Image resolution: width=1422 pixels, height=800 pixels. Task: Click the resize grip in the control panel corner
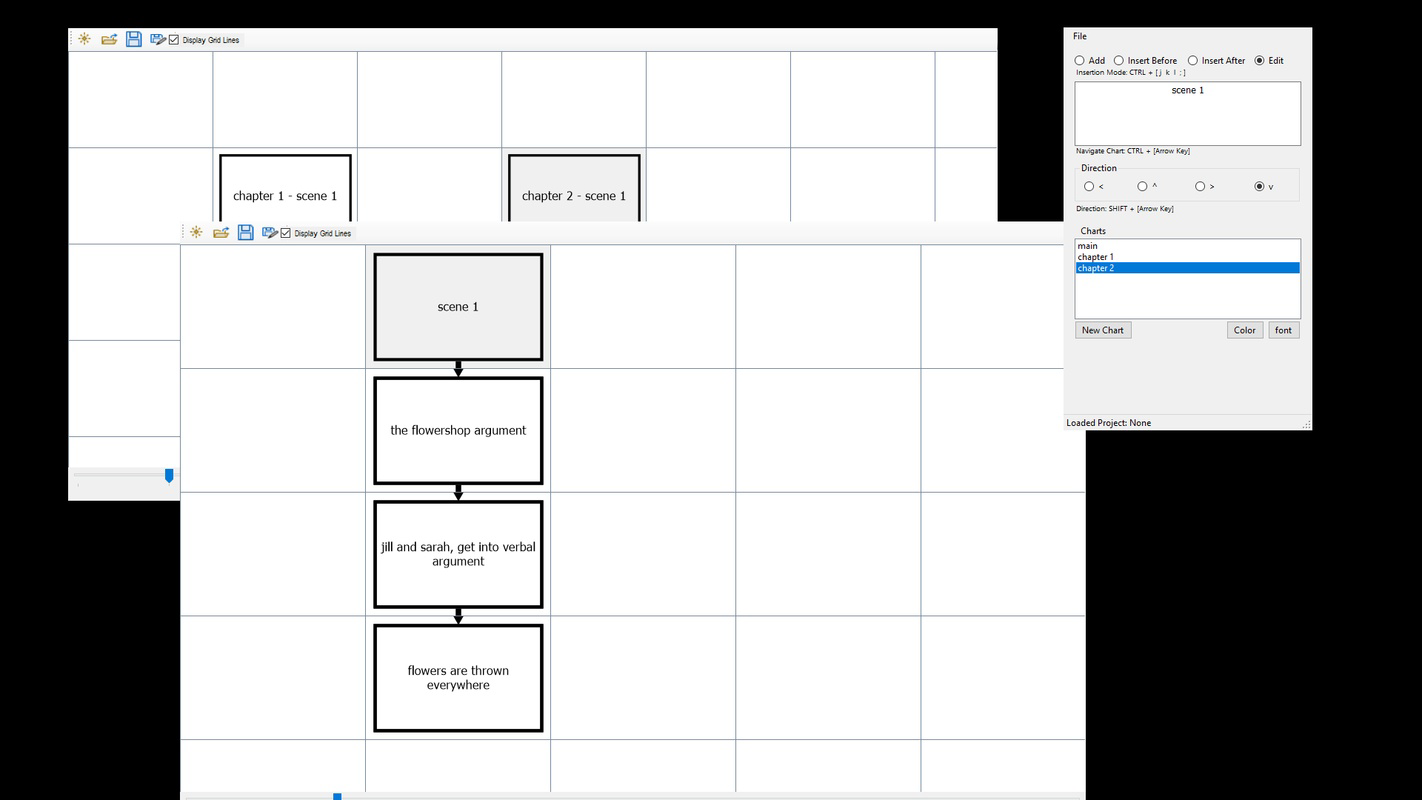(1306, 425)
